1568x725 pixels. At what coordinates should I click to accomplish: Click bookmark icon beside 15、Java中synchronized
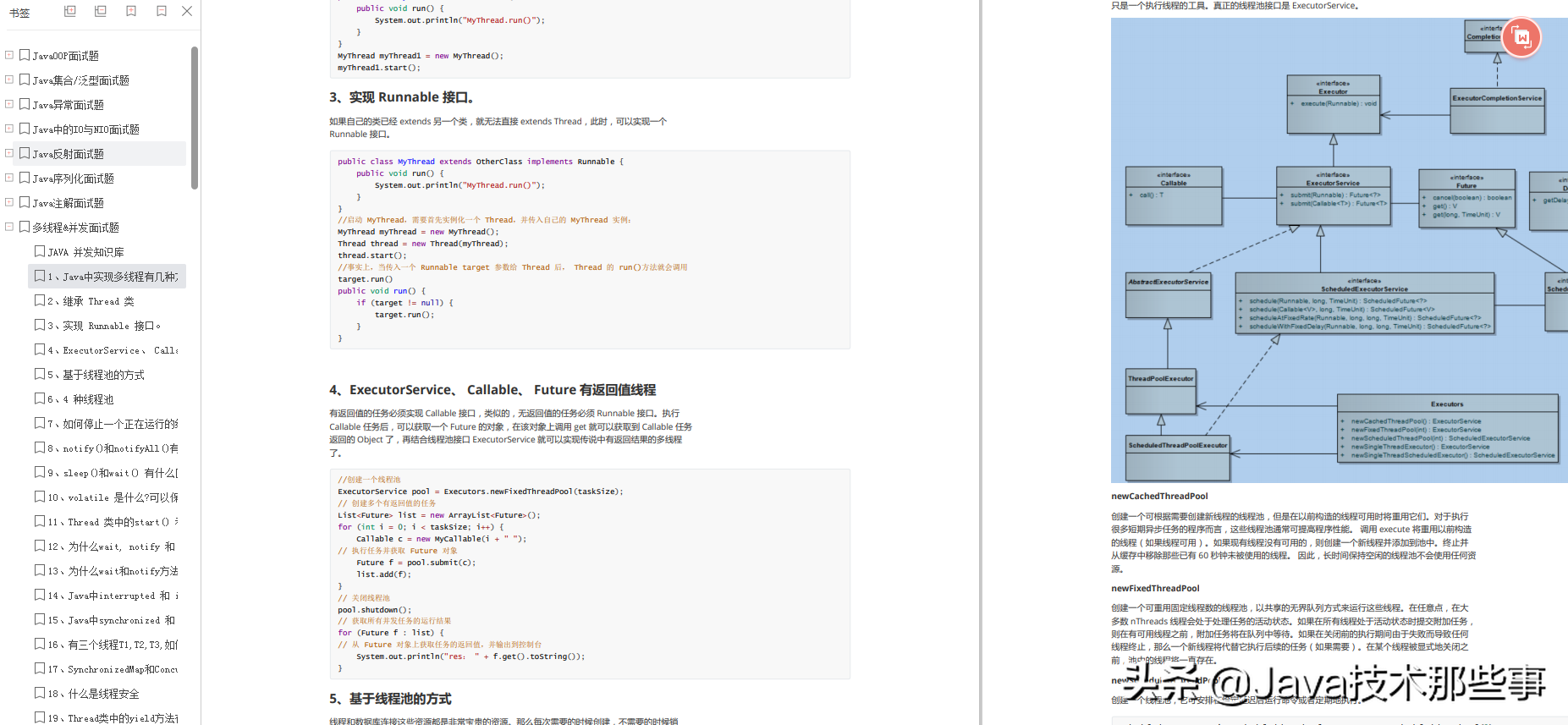pos(40,619)
